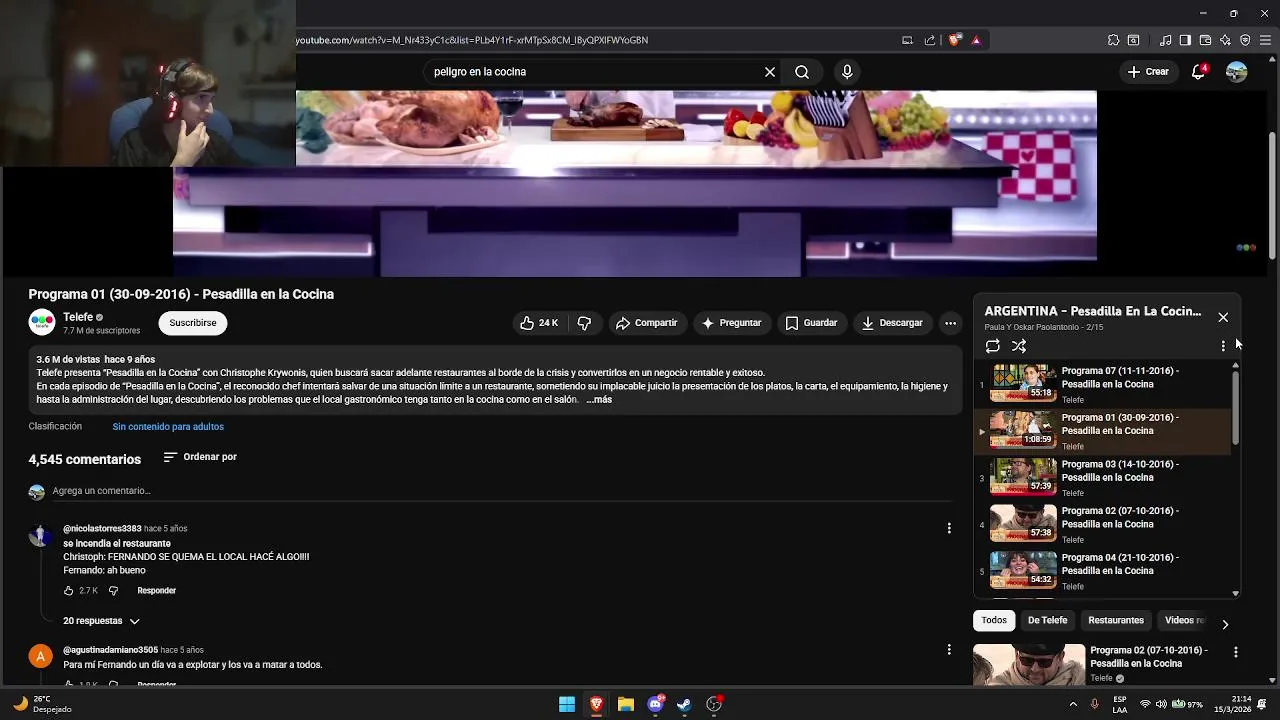The width and height of the screenshot is (1280, 720).
Task: Select the Todos filter chip
Action: (994, 620)
